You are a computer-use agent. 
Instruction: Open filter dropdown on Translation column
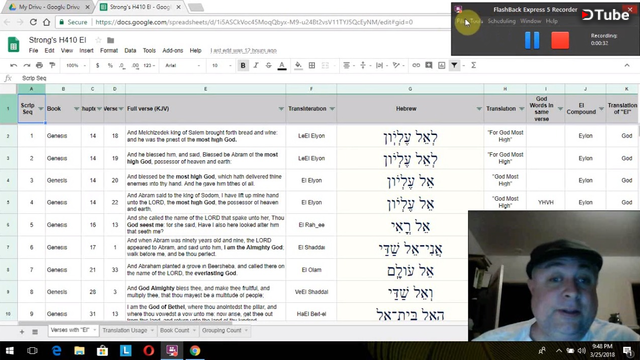tap(521, 109)
